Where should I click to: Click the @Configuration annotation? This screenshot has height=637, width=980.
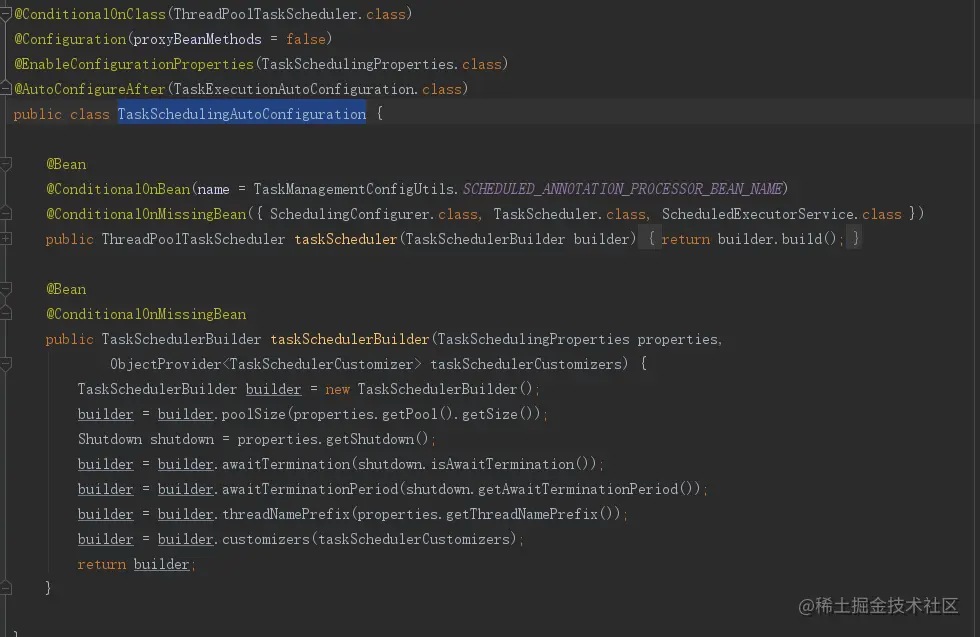coord(70,39)
